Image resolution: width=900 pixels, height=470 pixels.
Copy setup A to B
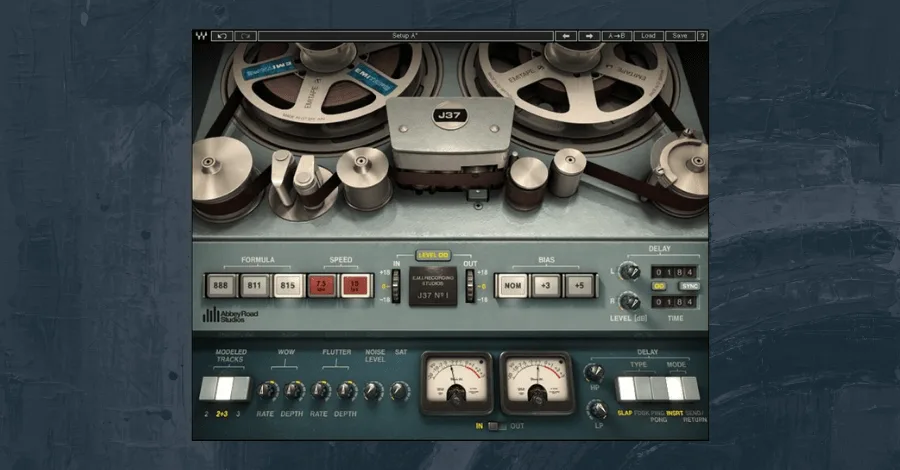pos(617,36)
